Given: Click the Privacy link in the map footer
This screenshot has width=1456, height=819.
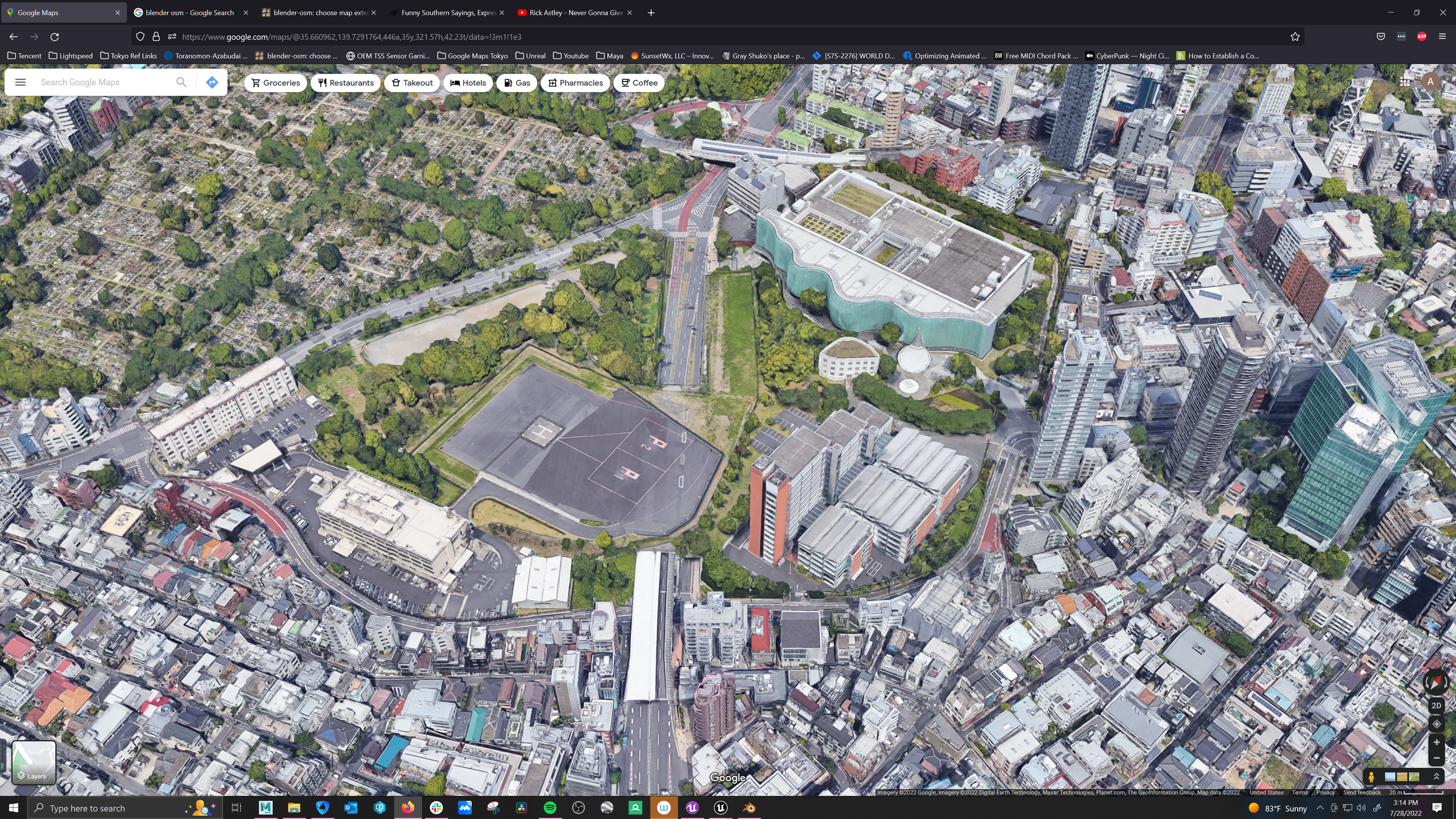Looking at the screenshot, I should pyautogui.click(x=1325, y=792).
